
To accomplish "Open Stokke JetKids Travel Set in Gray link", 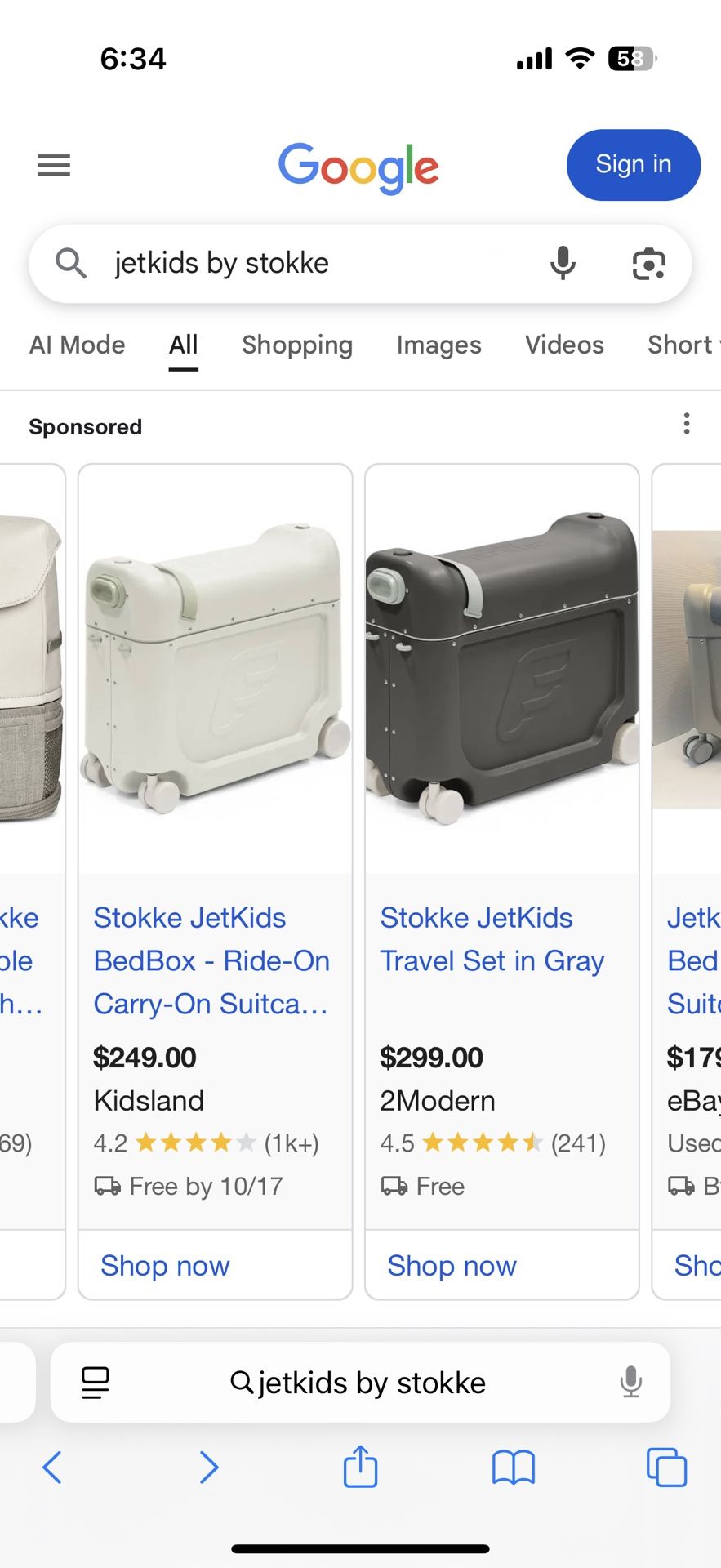I will pos(492,939).
